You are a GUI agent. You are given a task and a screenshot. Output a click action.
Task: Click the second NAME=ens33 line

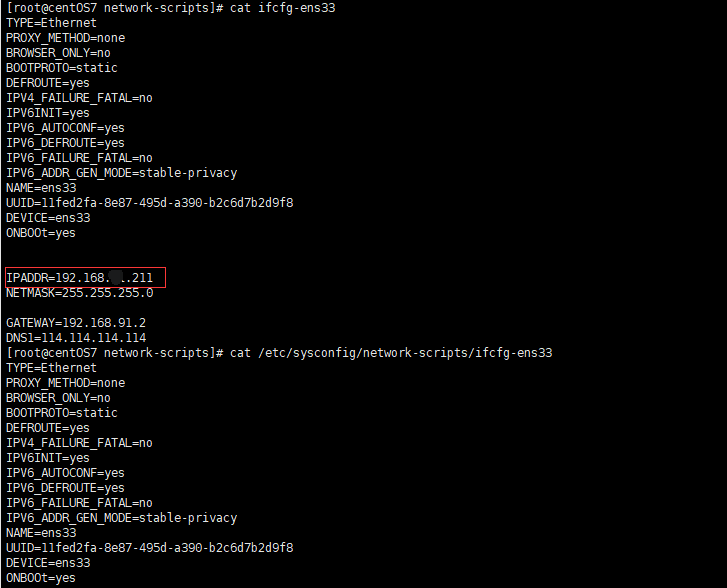(41, 533)
